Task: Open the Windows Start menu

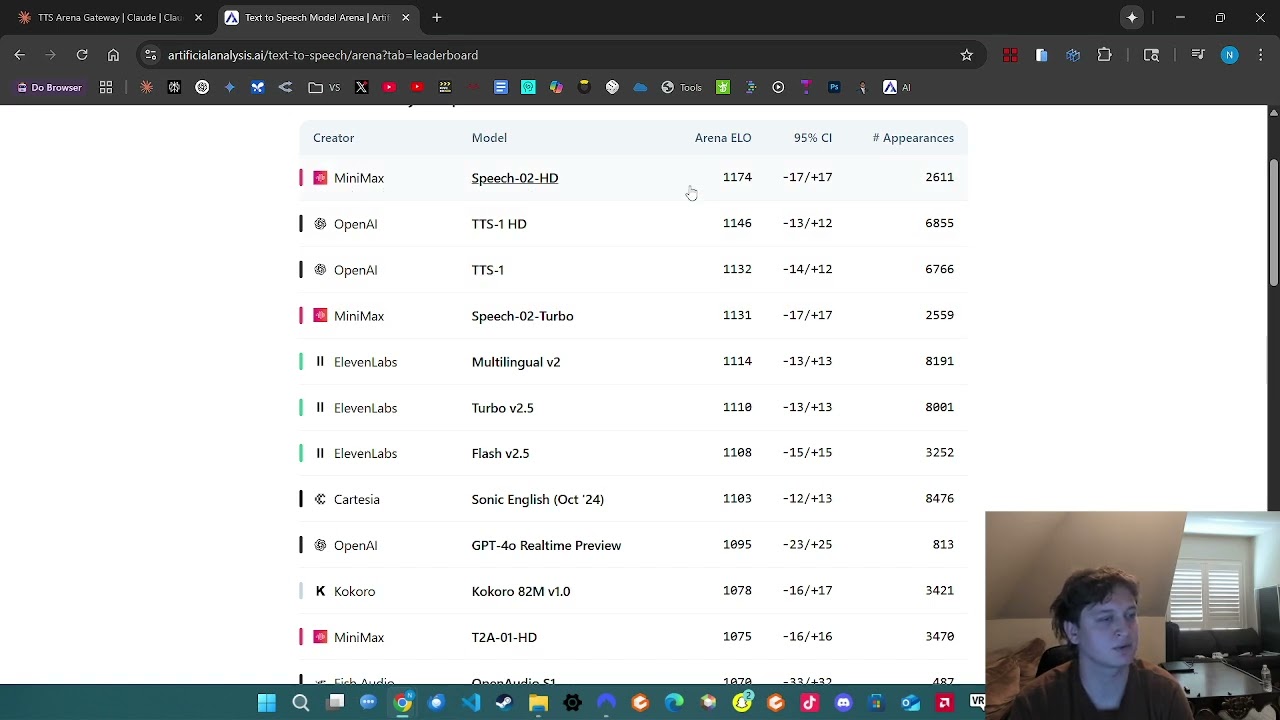Action: [267, 703]
